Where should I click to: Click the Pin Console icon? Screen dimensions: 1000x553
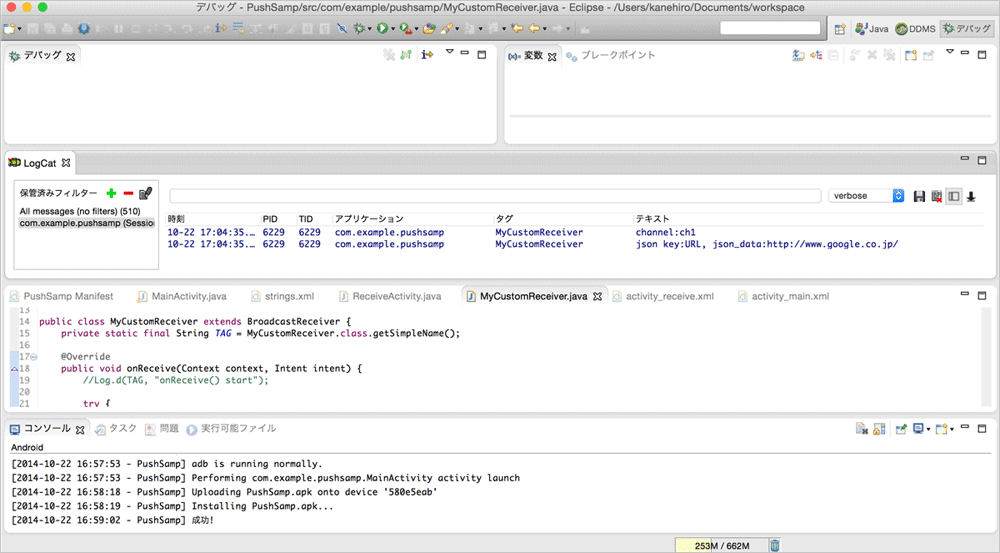[x=901, y=429]
